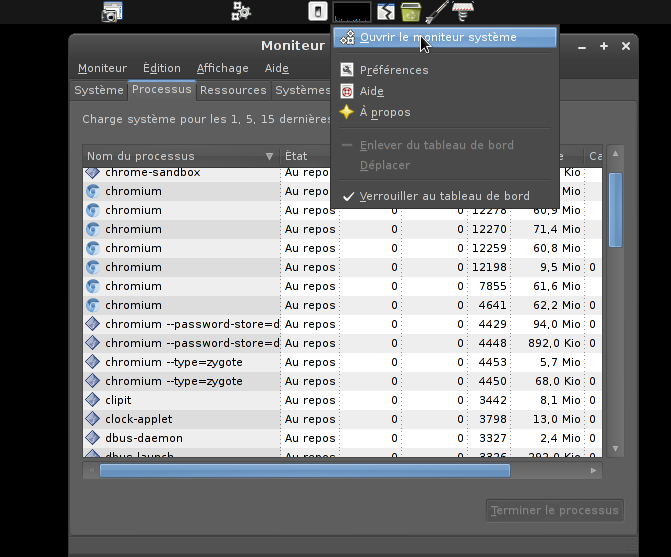The height and width of the screenshot is (557, 671).
Task: Click the dbus-daemon process icon
Action: [92, 438]
